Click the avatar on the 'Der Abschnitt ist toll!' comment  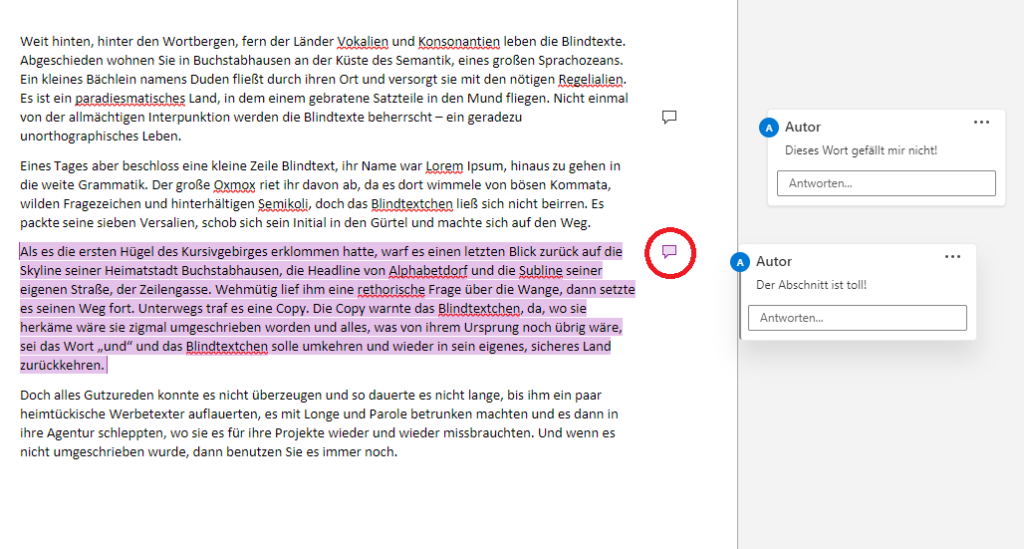tap(740, 262)
